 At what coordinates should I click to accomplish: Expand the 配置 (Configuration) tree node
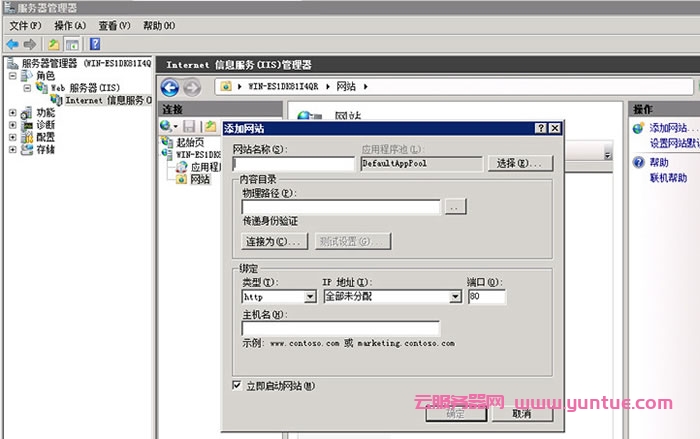[12, 137]
